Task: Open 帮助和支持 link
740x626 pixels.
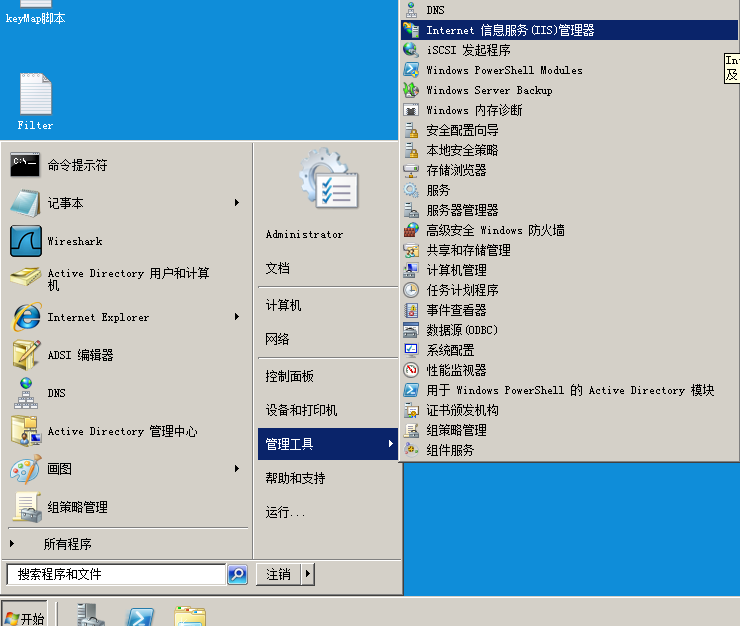Action: (x=295, y=478)
